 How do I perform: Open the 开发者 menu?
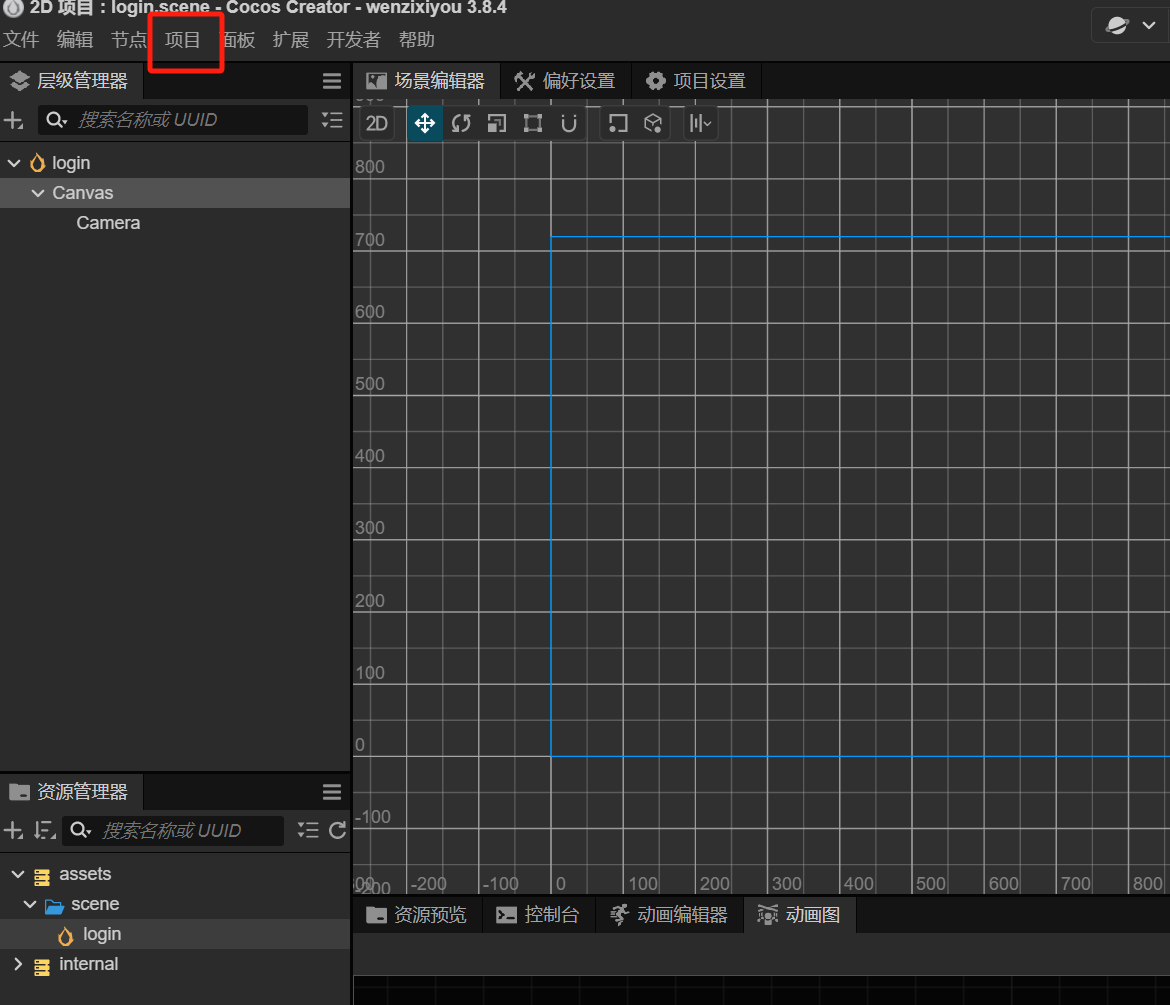click(353, 40)
